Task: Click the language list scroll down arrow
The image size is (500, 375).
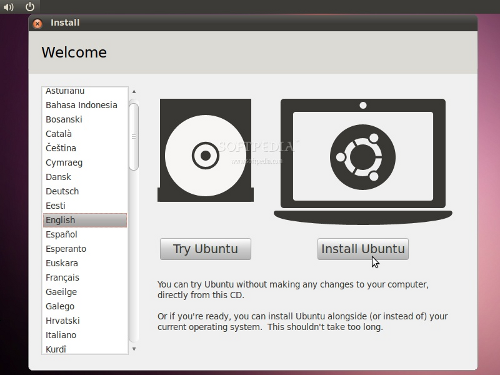Action: [x=134, y=349]
